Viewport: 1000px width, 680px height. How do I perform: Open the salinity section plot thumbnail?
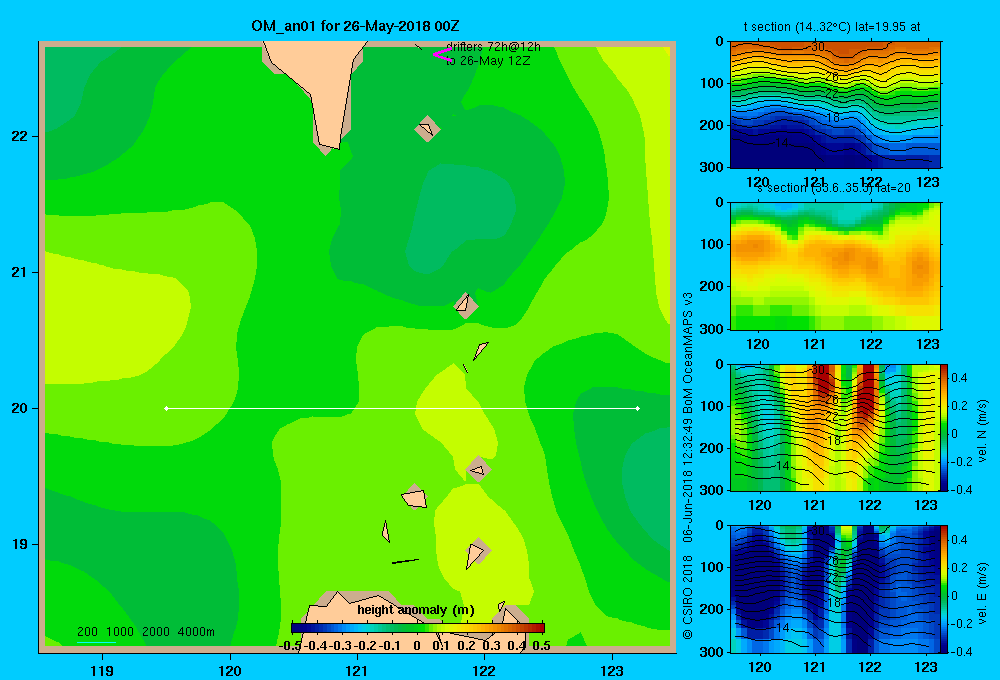(835, 266)
